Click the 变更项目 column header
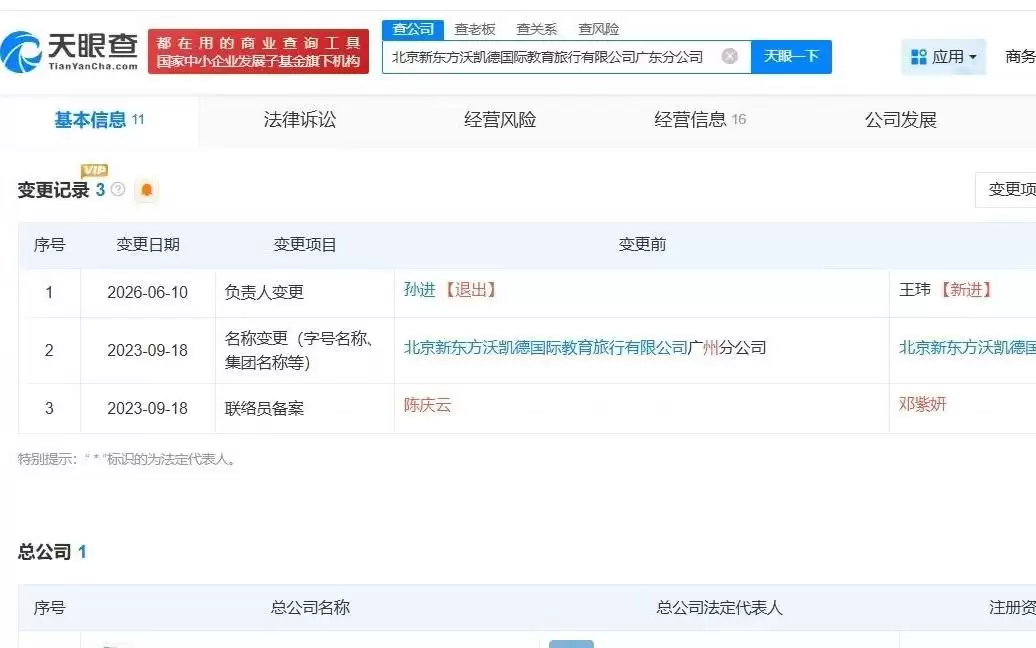Viewport: 1036px width, 648px height. pos(305,244)
